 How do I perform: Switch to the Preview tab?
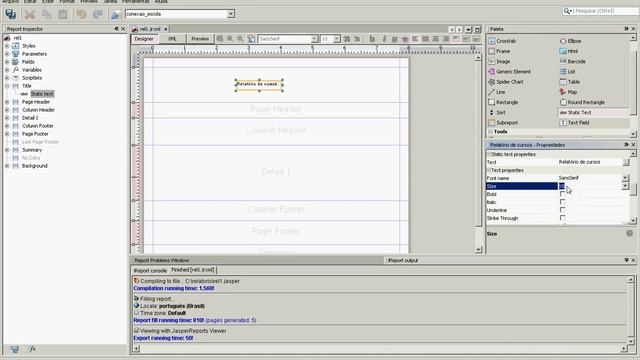point(200,39)
